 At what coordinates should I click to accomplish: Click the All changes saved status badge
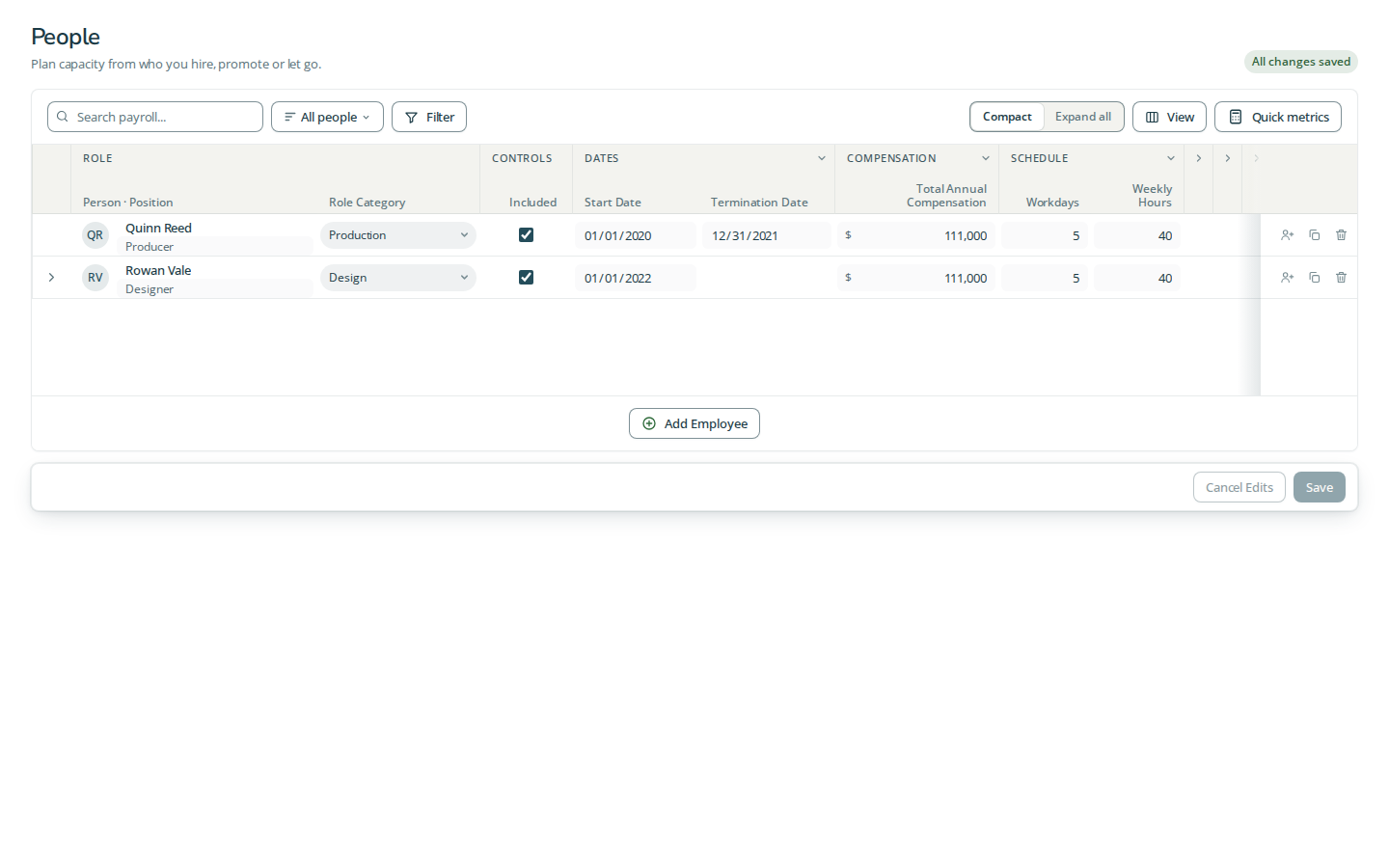(1301, 62)
